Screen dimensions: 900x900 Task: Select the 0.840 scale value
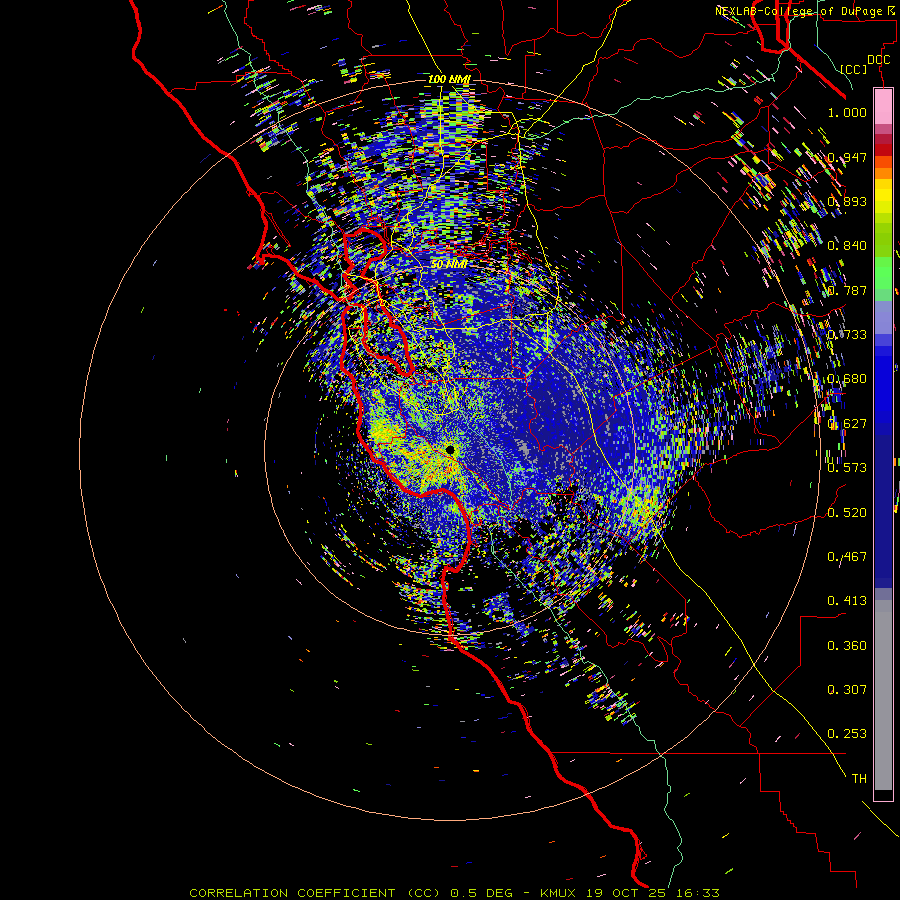point(847,245)
